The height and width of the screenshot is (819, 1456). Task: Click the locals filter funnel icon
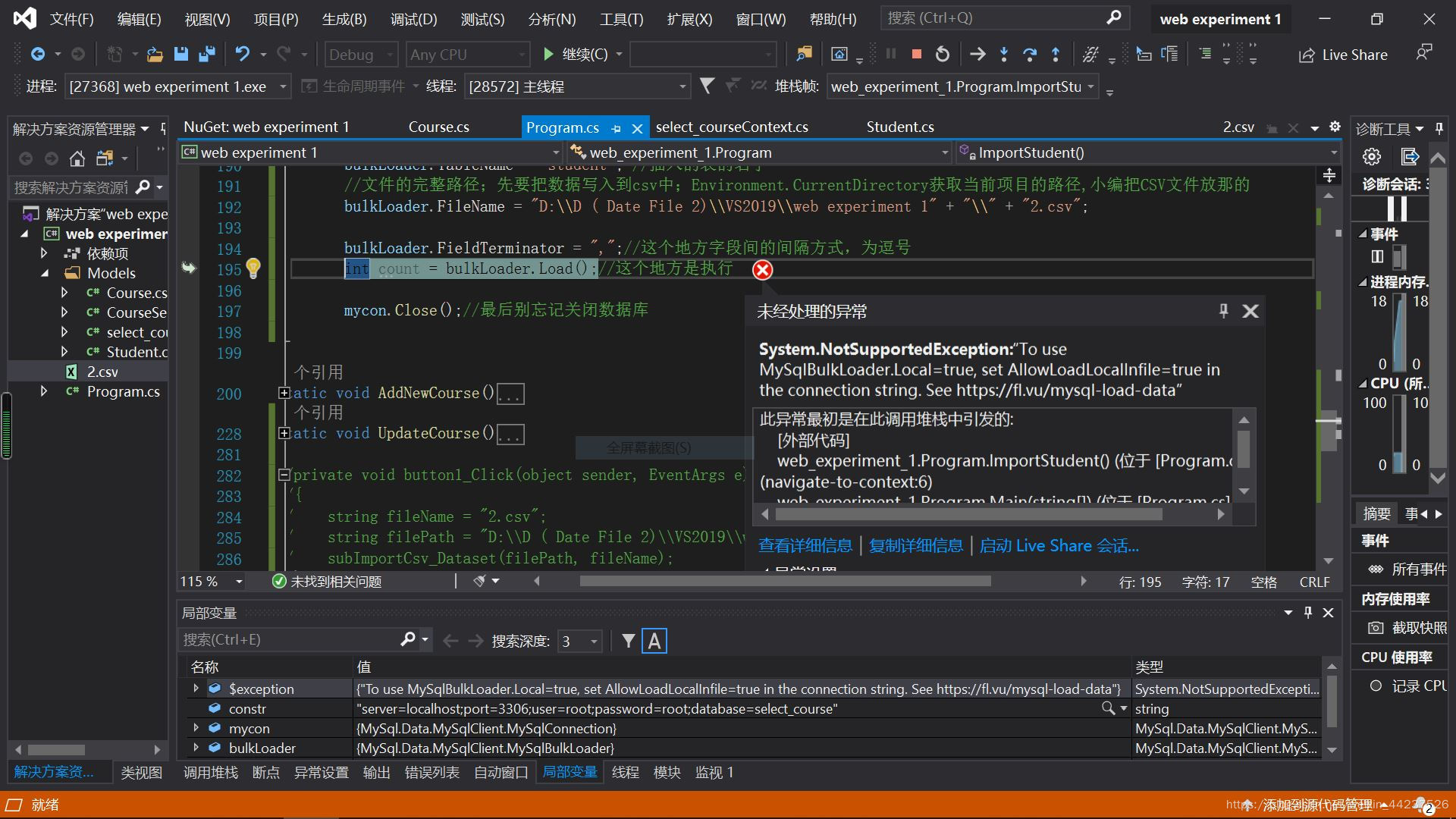628,641
